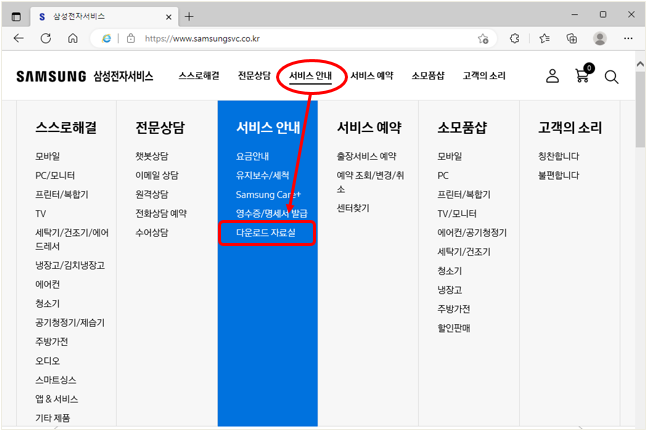647x431 pixels.
Task: Select 냉장고 under 소모품샵
Action: coord(450,290)
